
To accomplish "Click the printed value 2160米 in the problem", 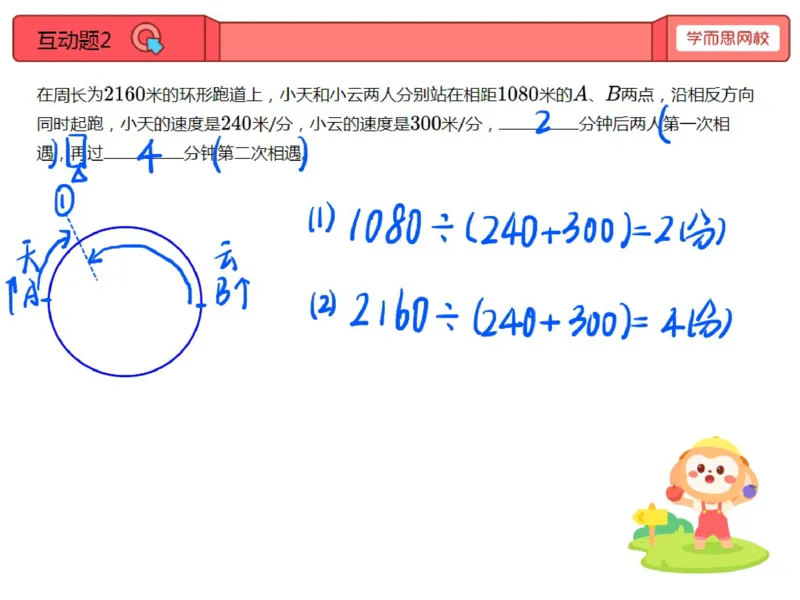I will click(133, 94).
